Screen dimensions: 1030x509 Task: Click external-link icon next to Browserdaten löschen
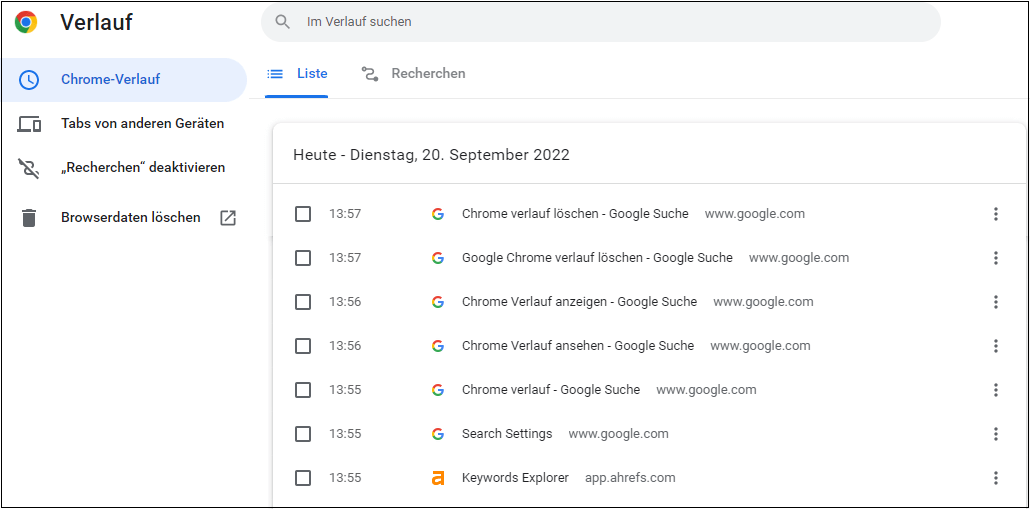227,218
